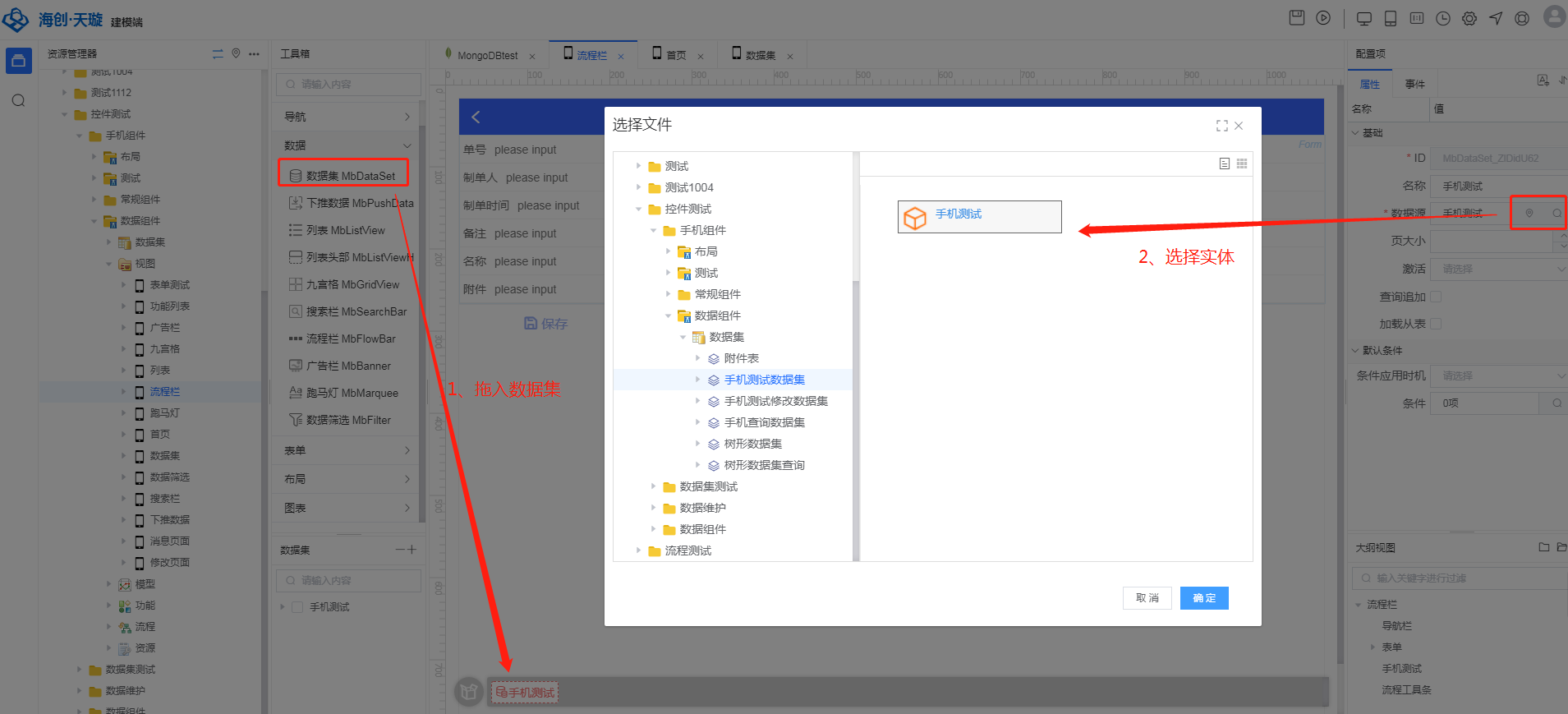This screenshot has height=714, width=1568.
Task: Click search icon in left sidebar
Action: pyautogui.click(x=18, y=100)
